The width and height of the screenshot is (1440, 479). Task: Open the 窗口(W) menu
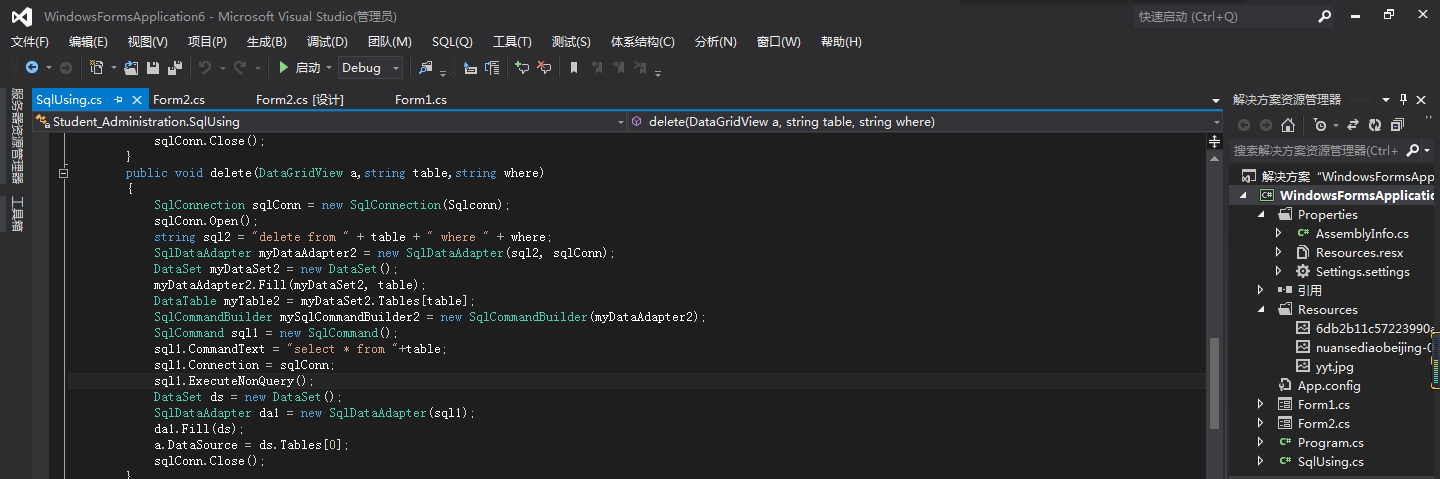tap(779, 41)
